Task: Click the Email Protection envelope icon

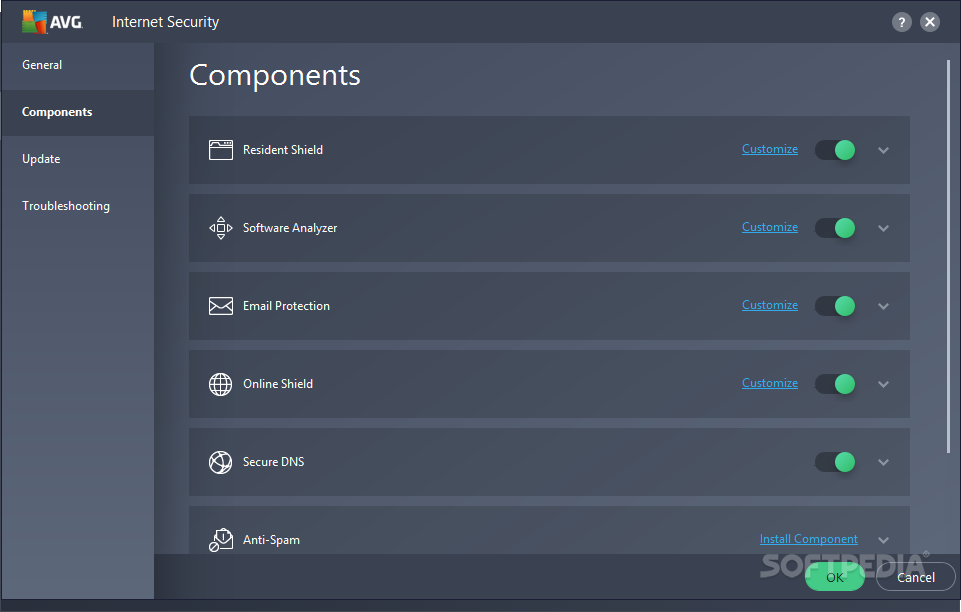Action: (221, 306)
